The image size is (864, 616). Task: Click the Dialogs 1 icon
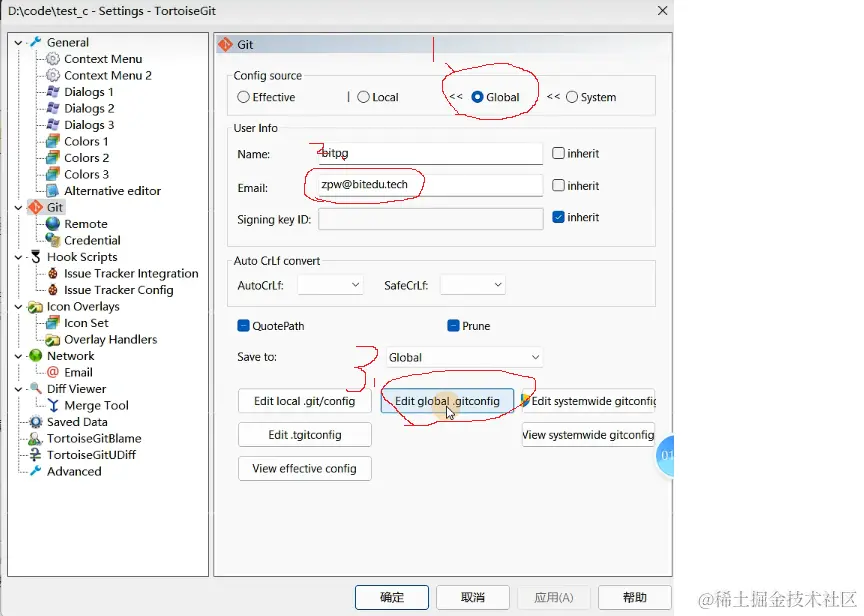[53, 91]
